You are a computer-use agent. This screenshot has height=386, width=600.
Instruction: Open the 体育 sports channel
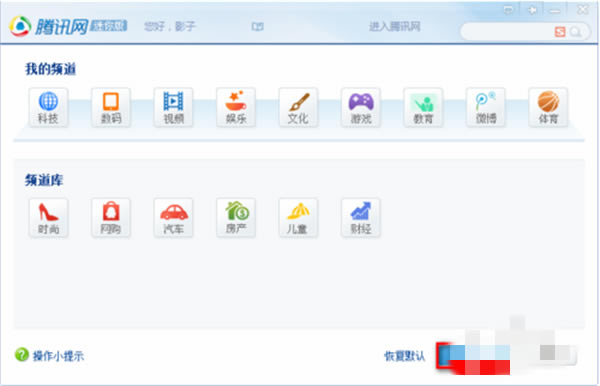pos(548,107)
